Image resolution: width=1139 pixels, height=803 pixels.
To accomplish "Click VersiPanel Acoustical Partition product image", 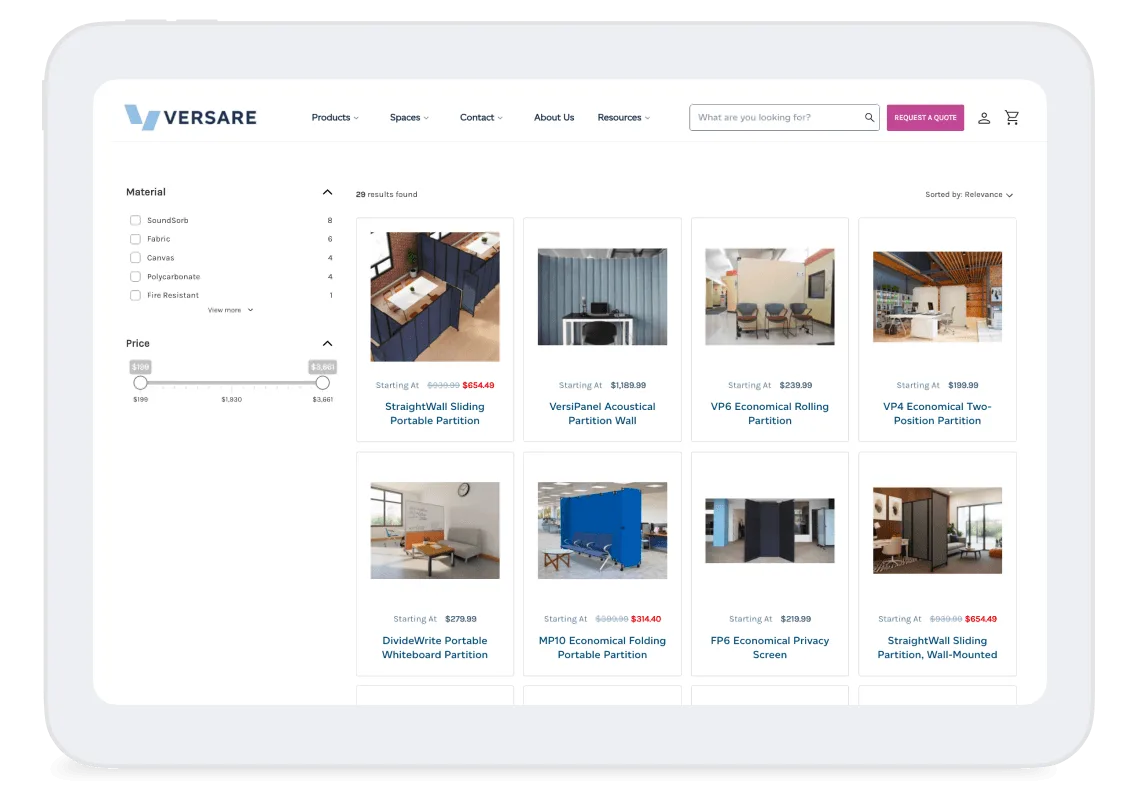I will tap(602, 296).
